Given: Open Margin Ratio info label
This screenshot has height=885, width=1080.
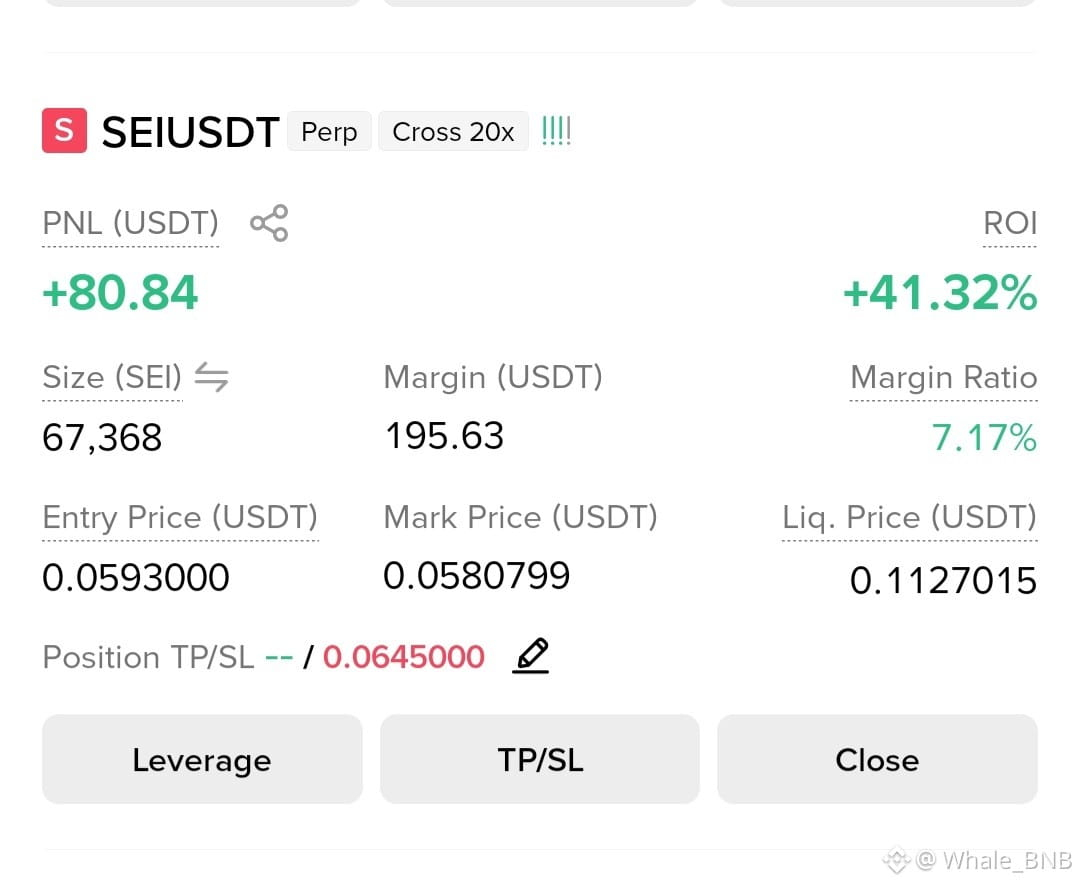Looking at the screenshot, I should (x=944, y=377).
